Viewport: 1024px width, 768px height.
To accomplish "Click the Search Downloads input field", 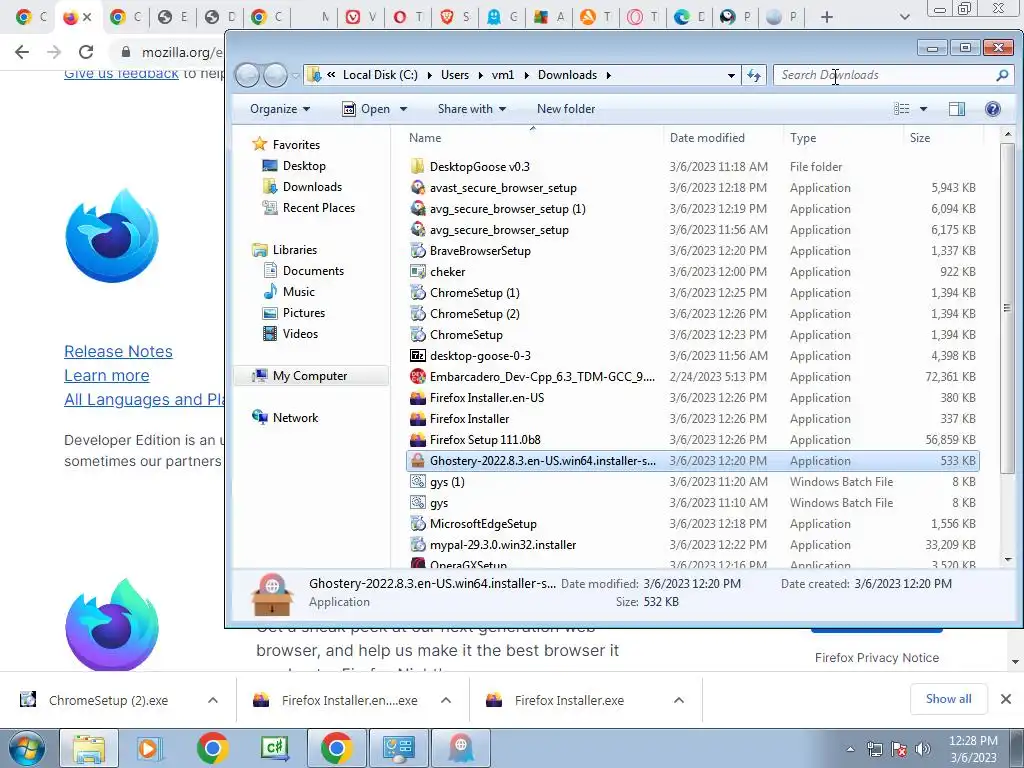I will pyautogui.click(x=885, y=75).
